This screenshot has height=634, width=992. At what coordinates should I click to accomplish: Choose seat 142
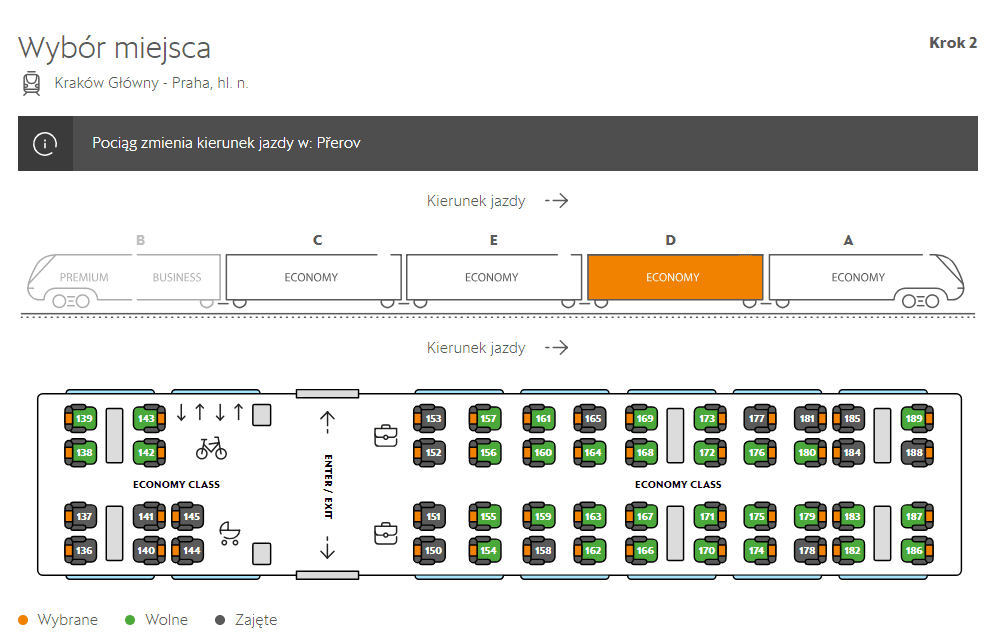pyautogui.click(x=149, y=452)
